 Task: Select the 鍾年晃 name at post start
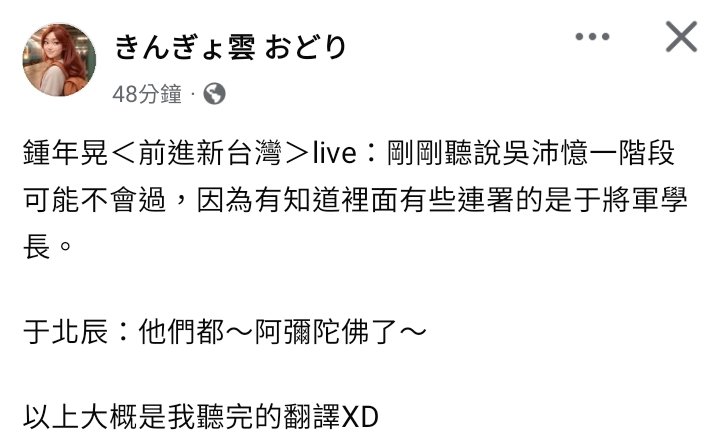pos(66,153)
